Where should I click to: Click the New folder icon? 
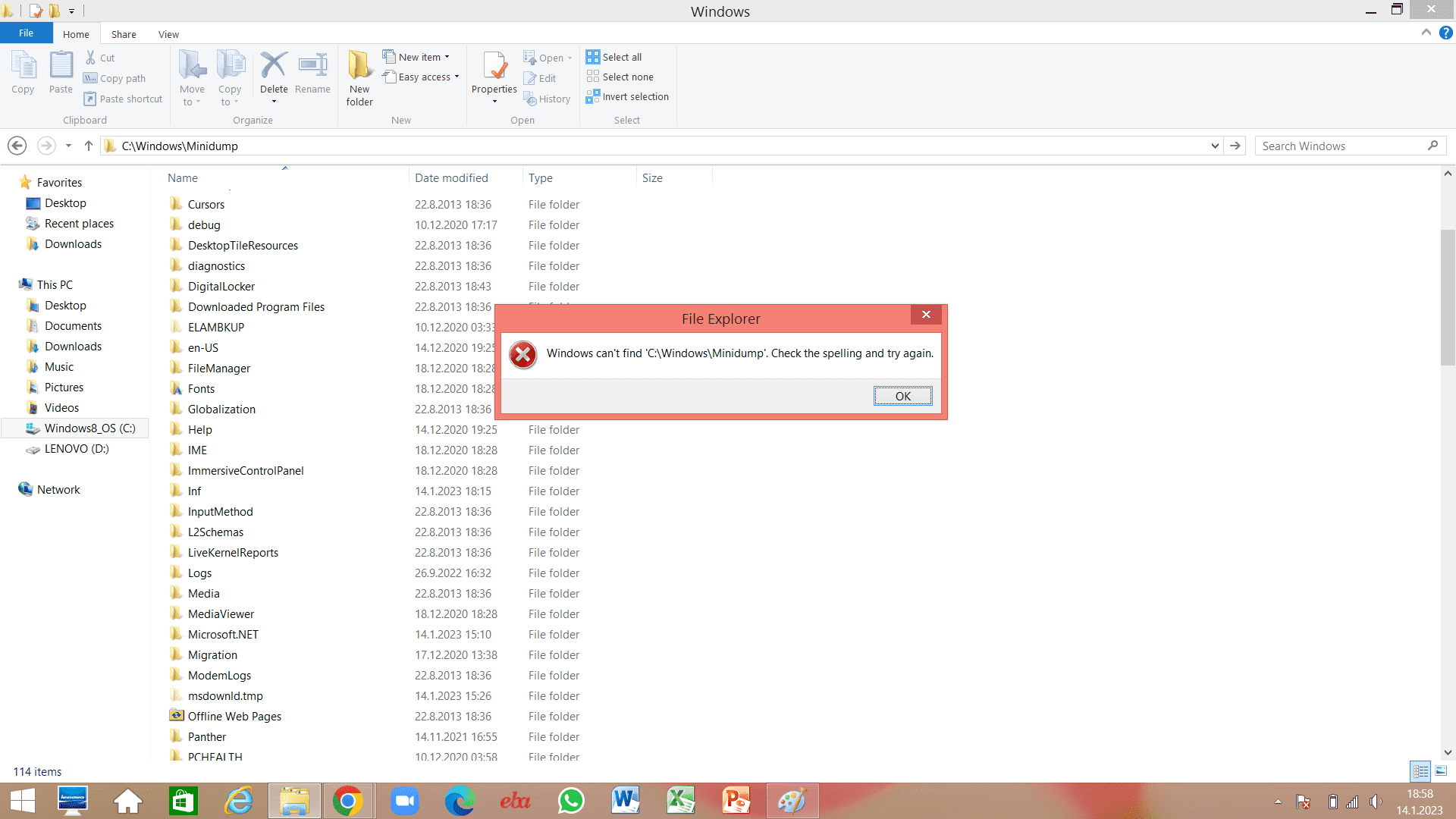click(359, 67)
